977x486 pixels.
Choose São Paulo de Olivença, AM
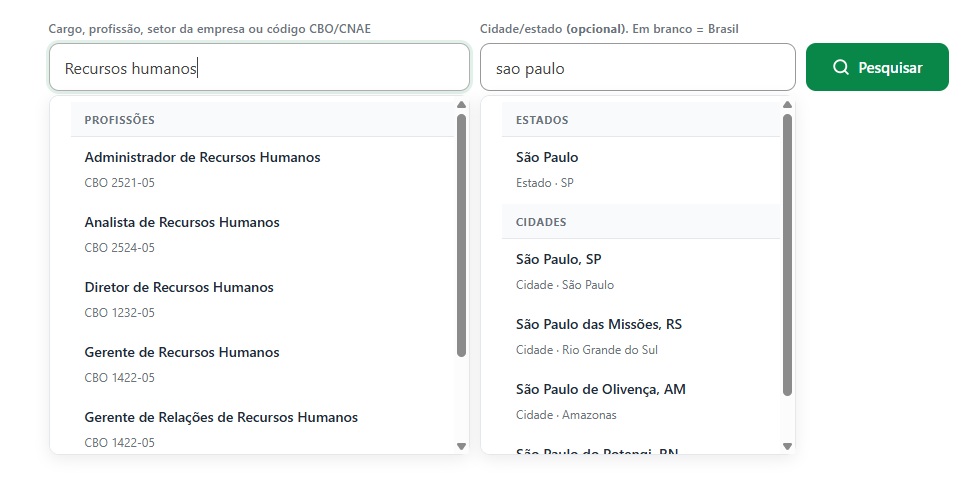[641, 401]
